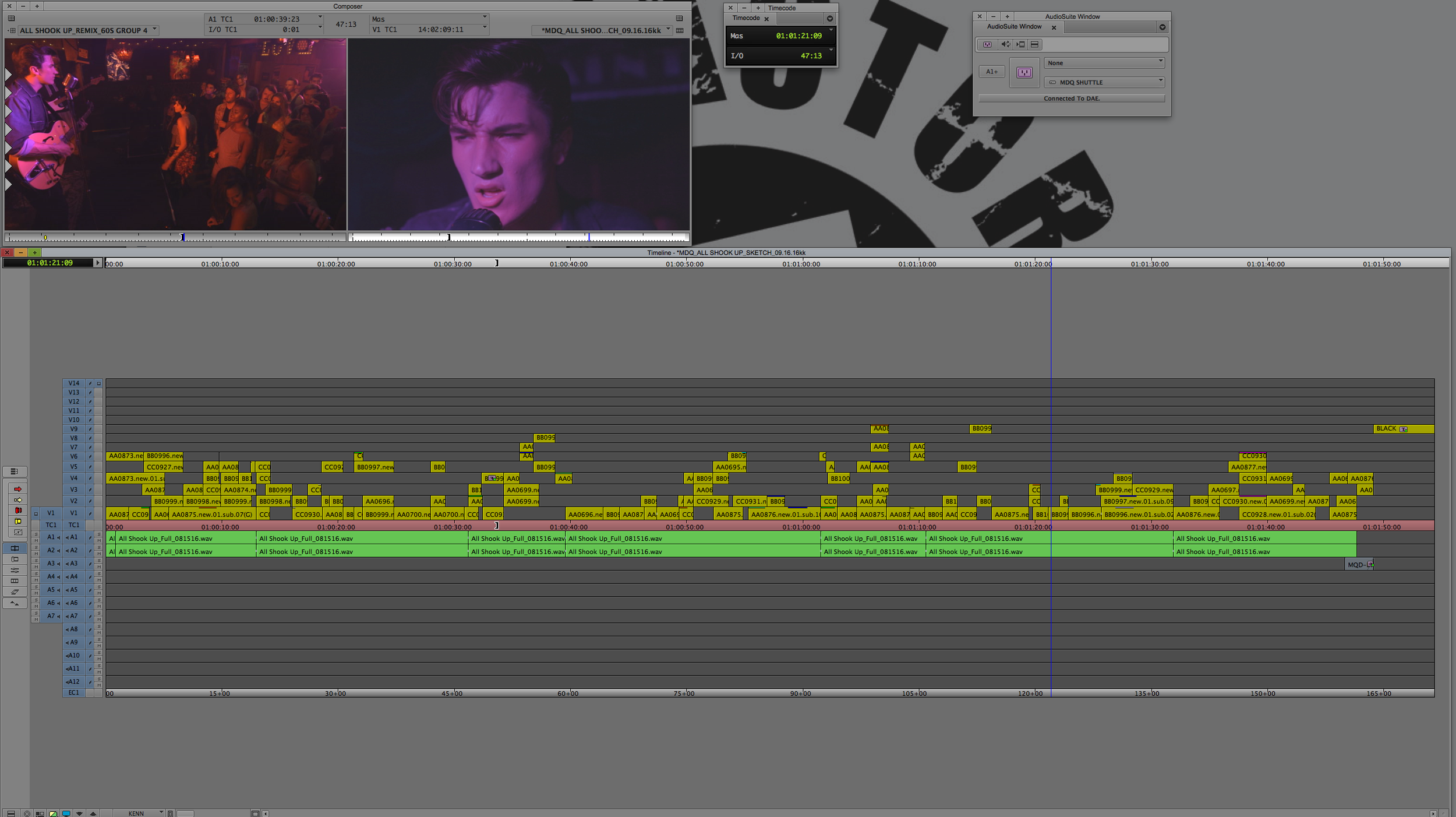The height and width of the screenshot is (817, 1456).
Task: Click the blue position indicator in timecode ruler
Action: pyautogui.click(x=1051, y=263)
